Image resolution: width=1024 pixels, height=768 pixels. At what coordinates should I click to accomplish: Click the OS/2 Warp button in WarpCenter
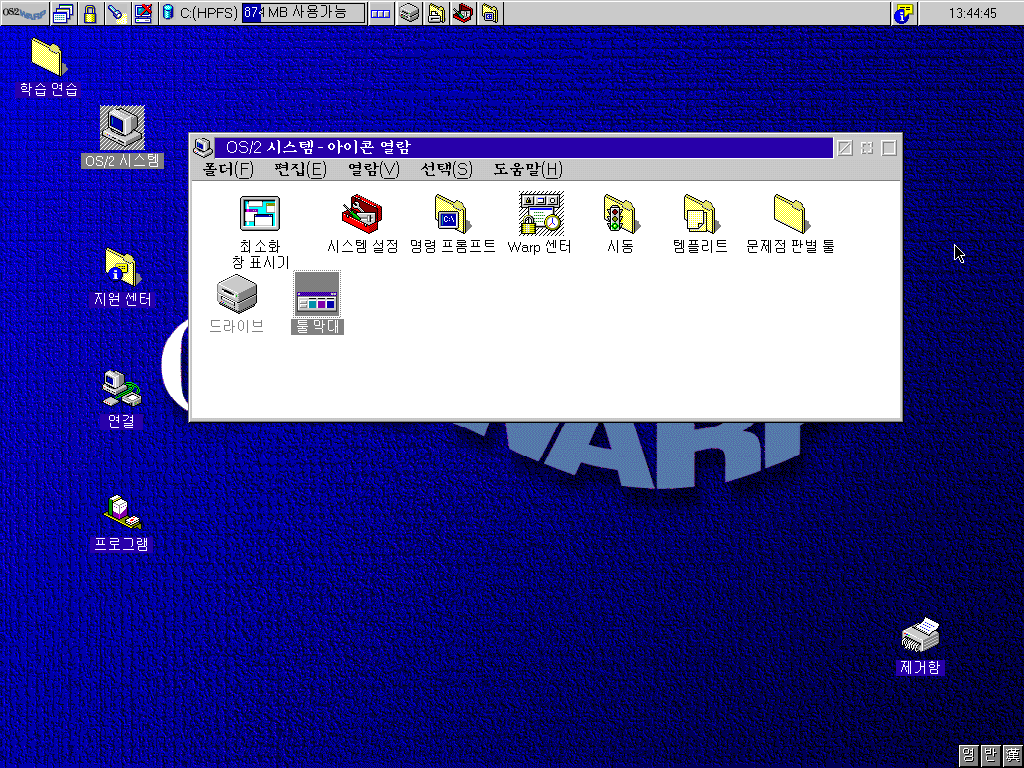(25, 13)
